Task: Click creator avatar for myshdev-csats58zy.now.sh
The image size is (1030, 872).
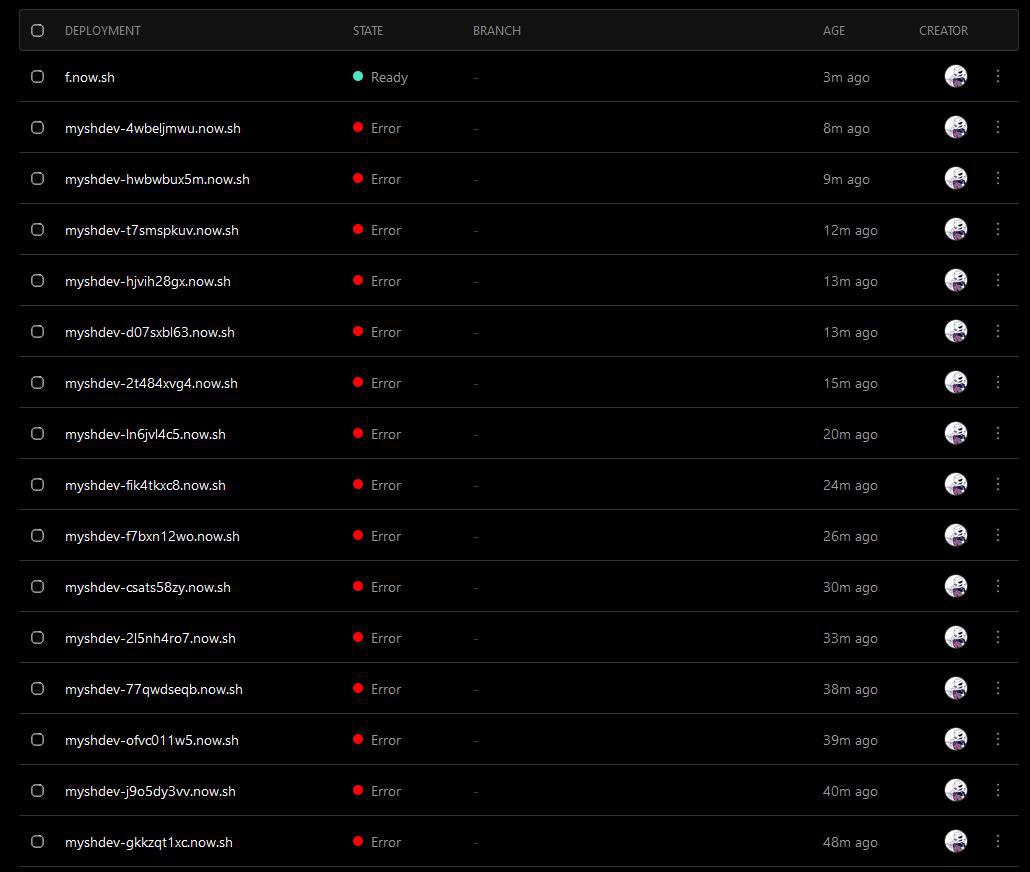Action: click(x=956, y=586)
